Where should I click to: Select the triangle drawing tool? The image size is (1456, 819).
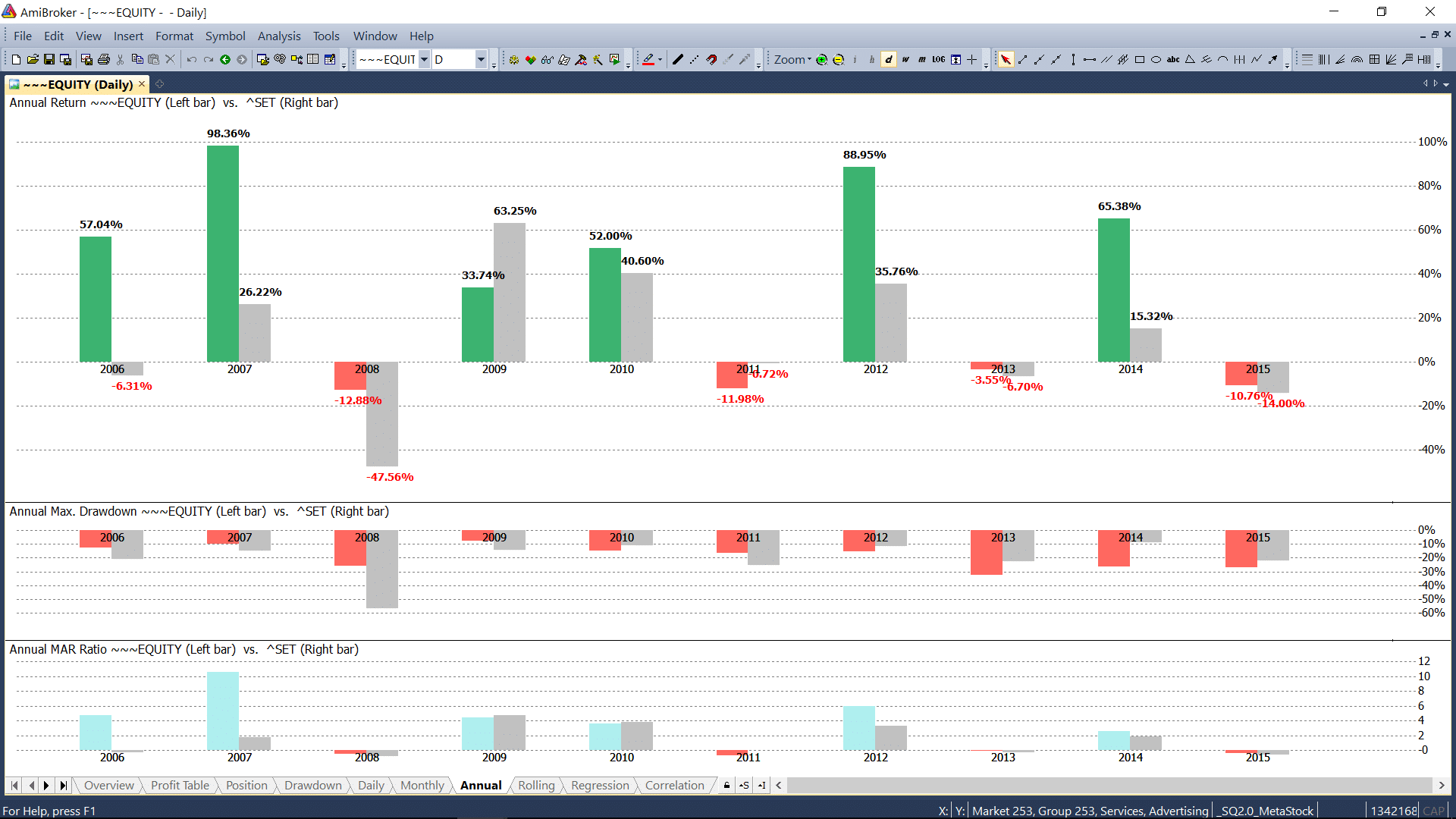1189,59
